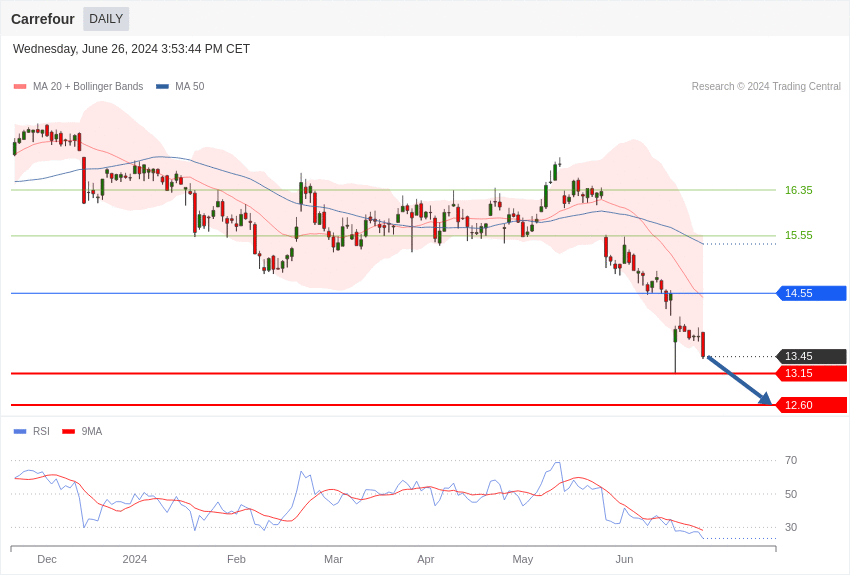This screenshot has height=576, width=850.
Task: Click the DAILY timeframe button
Action: (x=106, y=19)
